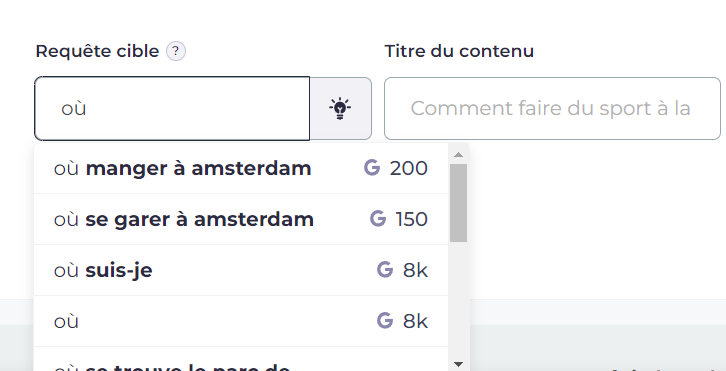The image size is (726, 371).
Task: Click the Titre du contenu input field
Action: coord(552,108)
